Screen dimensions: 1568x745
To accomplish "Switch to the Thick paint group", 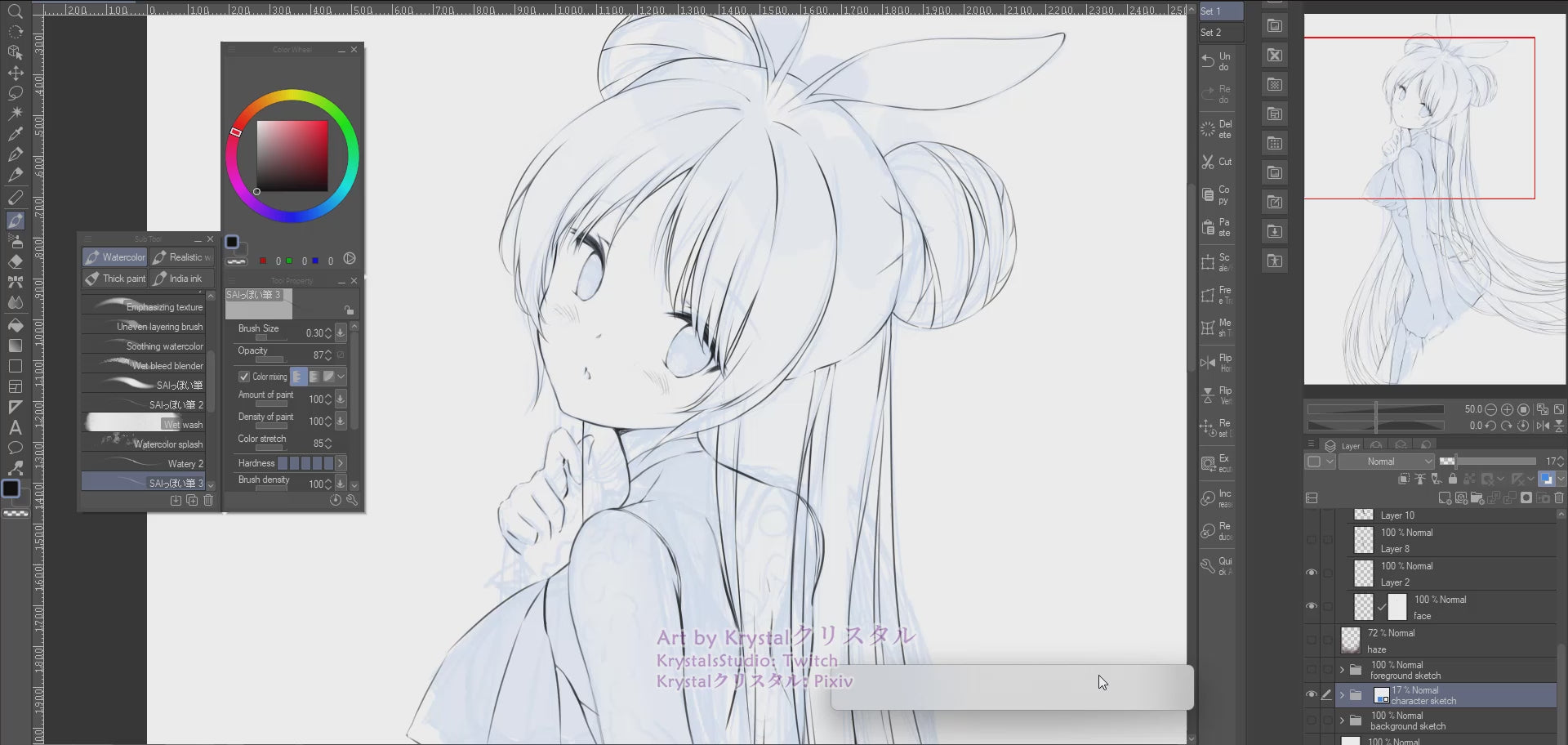I will (x=114, y=279).
